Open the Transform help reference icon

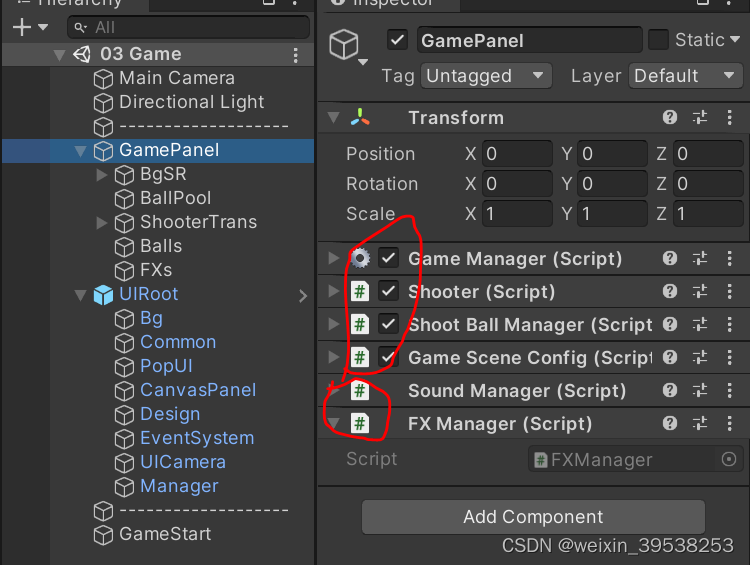click(670, 117)
